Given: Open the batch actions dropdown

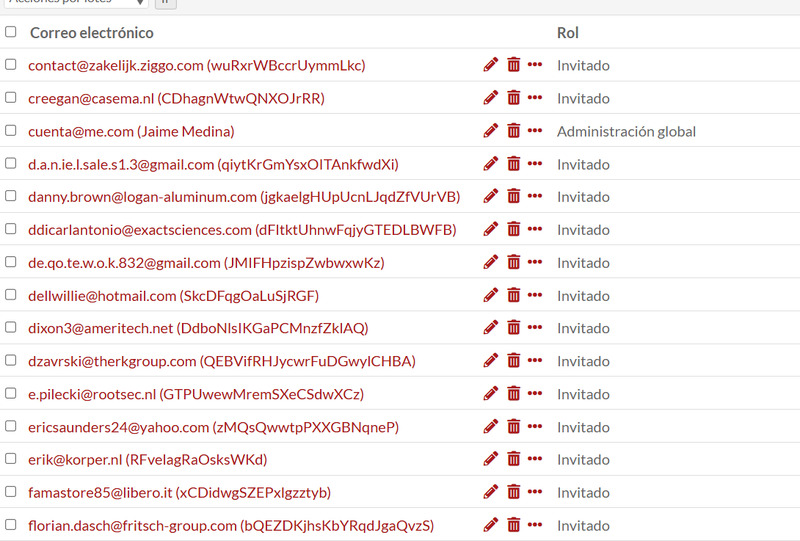Looking at the screenshot, I should pyautogui.click(x=76, y=3).
